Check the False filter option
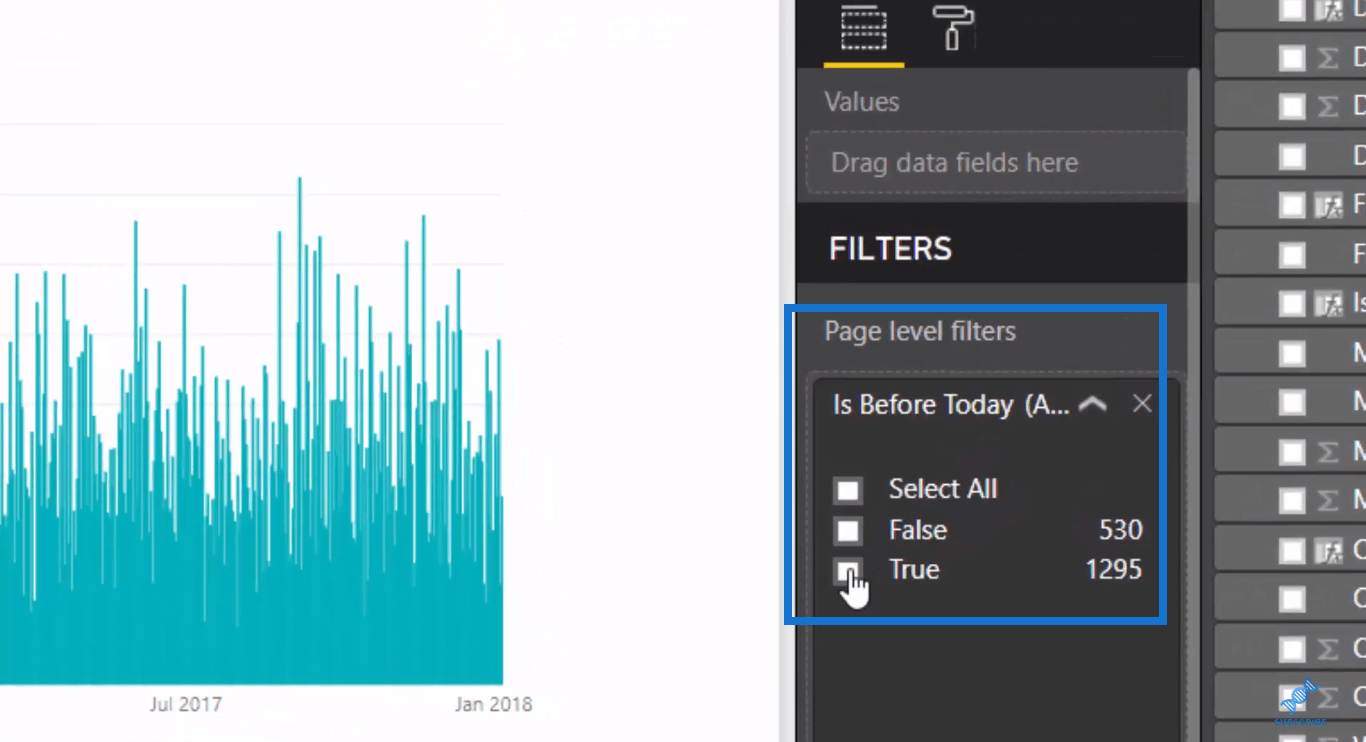Image resolution: width=1366 pixels, height=742 pixels. tap(848, 530)
